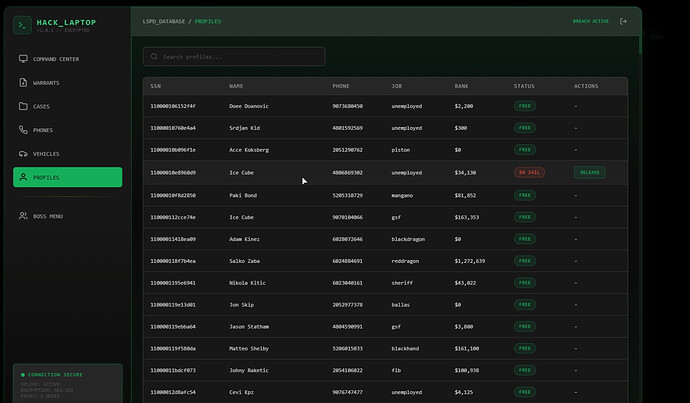Click the sheriff job cell
This screenshot has height=403, width=690.
click(x=402, y=283)
